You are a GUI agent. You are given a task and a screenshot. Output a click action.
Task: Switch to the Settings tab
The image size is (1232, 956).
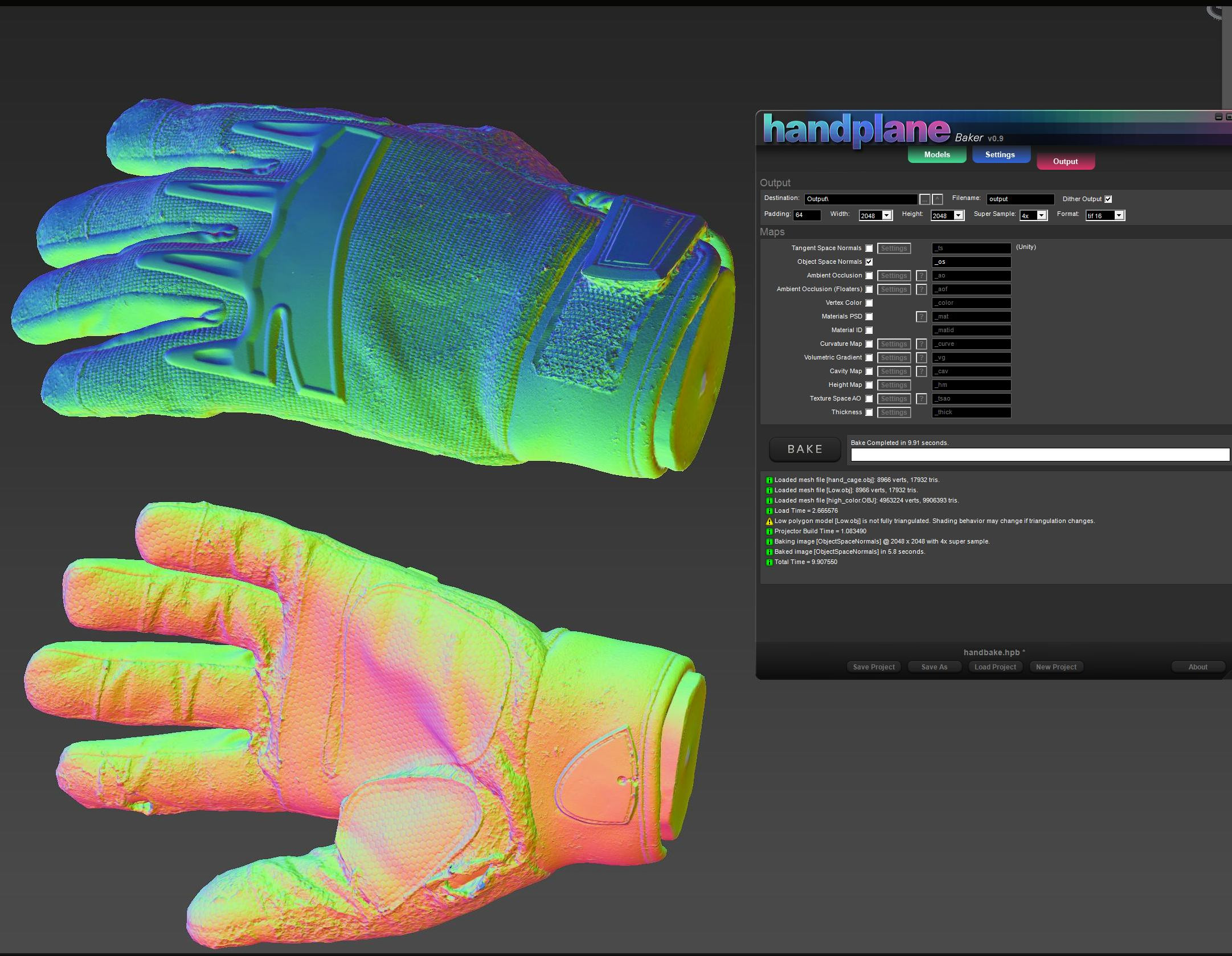pyautogui.click(x=1001, y=154)
